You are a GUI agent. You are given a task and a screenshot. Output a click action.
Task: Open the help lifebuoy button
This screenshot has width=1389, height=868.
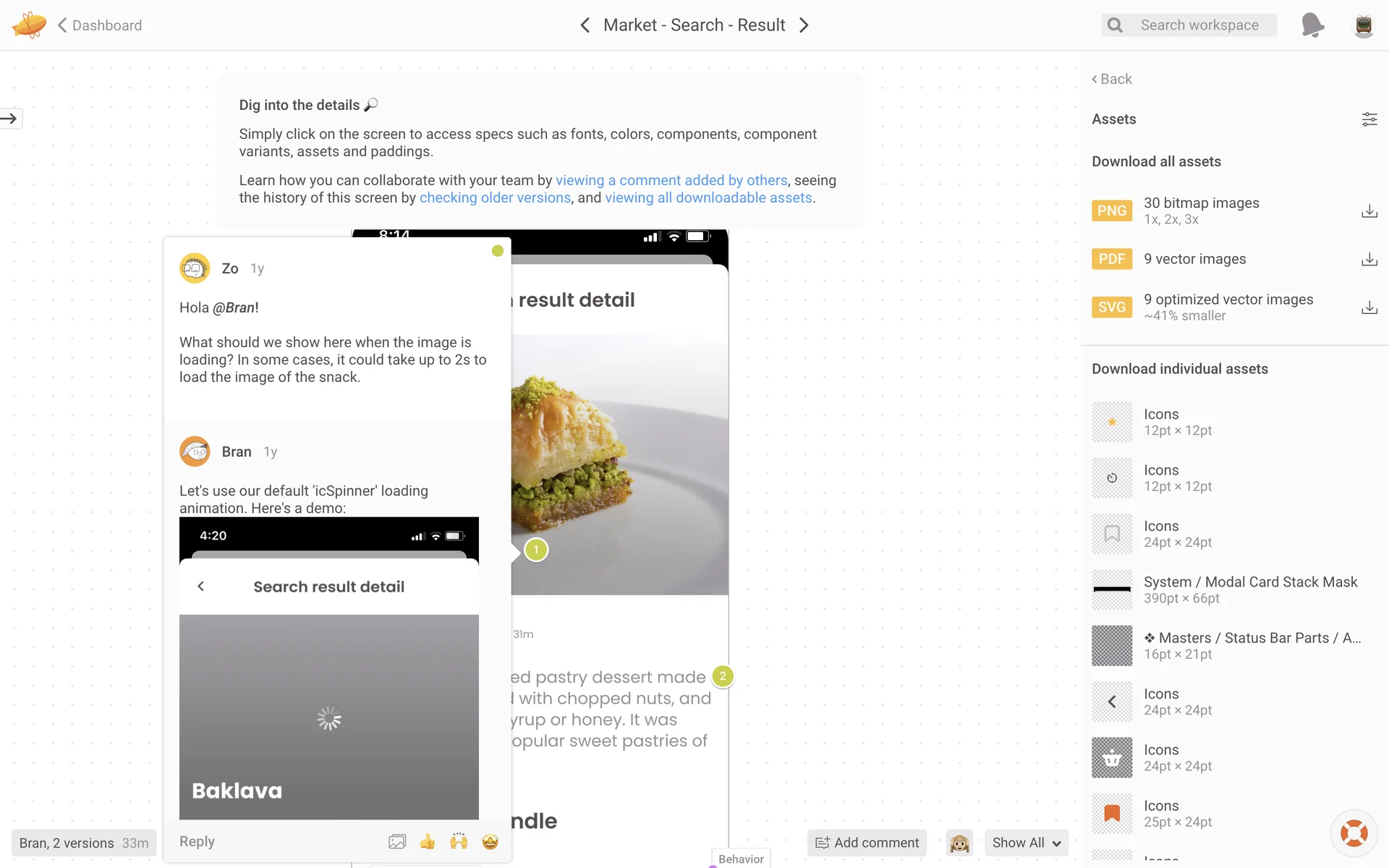coord(1354,833)
